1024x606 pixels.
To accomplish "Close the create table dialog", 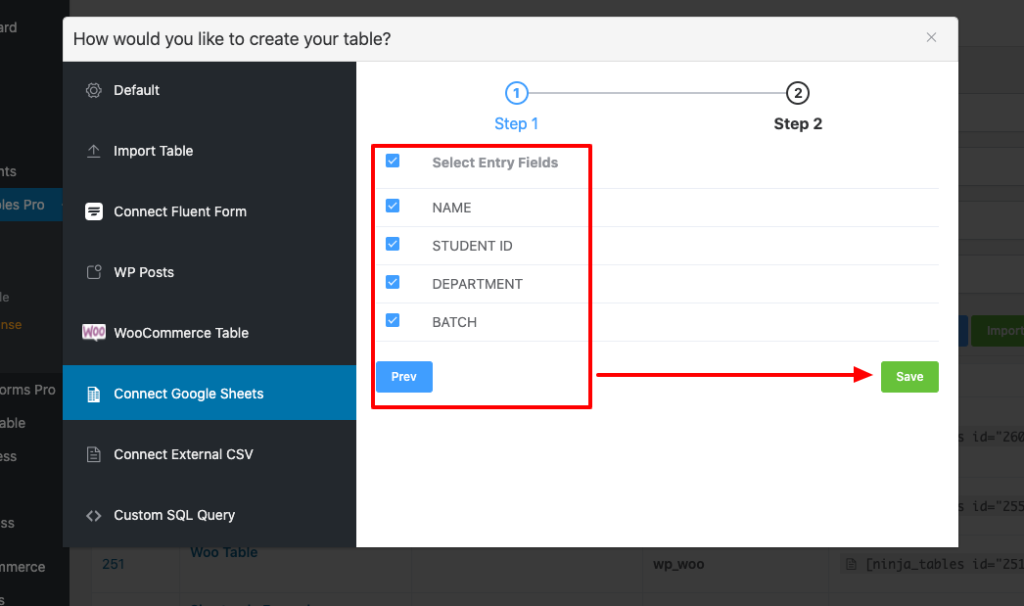I will pos(931,38).
